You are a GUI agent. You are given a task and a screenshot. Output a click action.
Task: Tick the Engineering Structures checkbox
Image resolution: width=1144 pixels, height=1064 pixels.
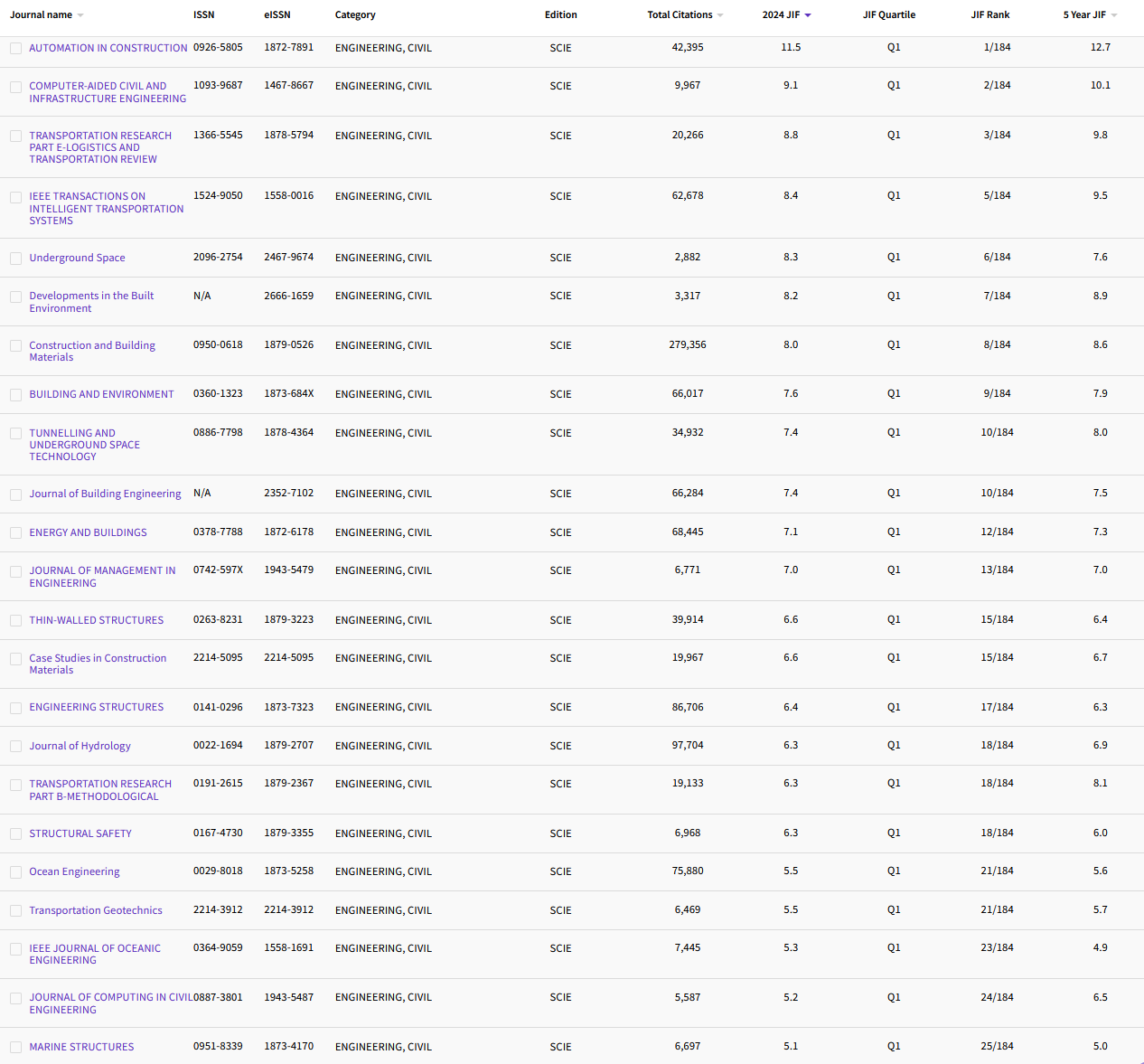click(16, 708)
